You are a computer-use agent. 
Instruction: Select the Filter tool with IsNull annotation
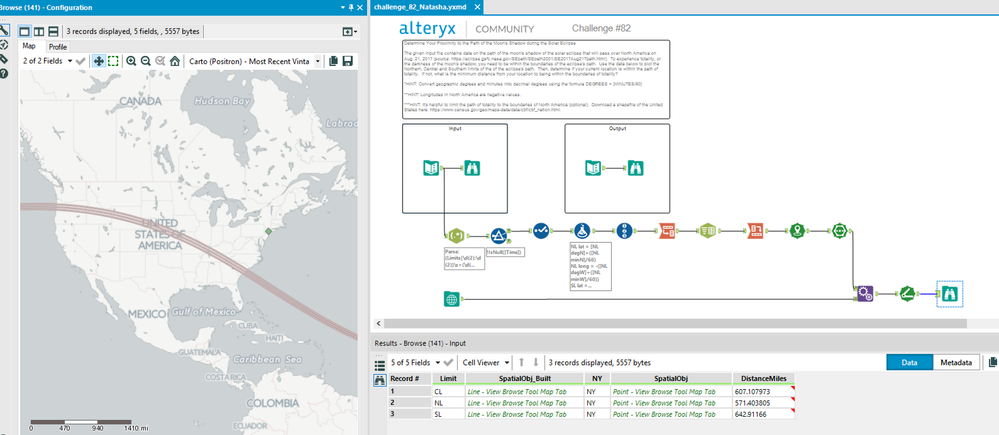click(500, 237)
